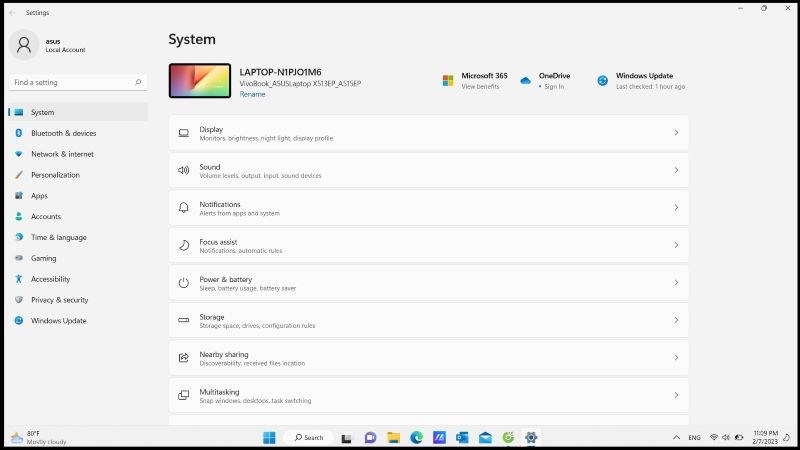The width and height of the screenshot is (800, 450).
Task: Click the Privacy & security shield icon
Action: 19,300
